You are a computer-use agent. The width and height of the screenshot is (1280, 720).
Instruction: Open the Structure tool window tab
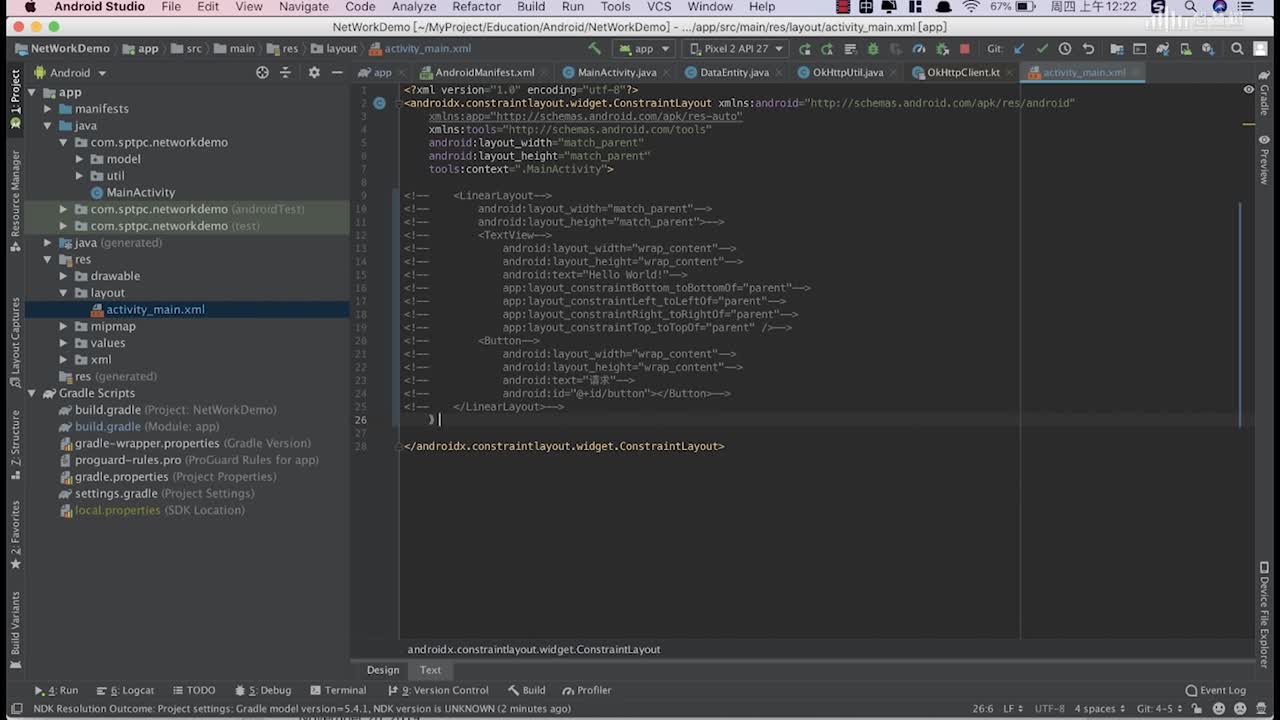(x=15, y=445)
